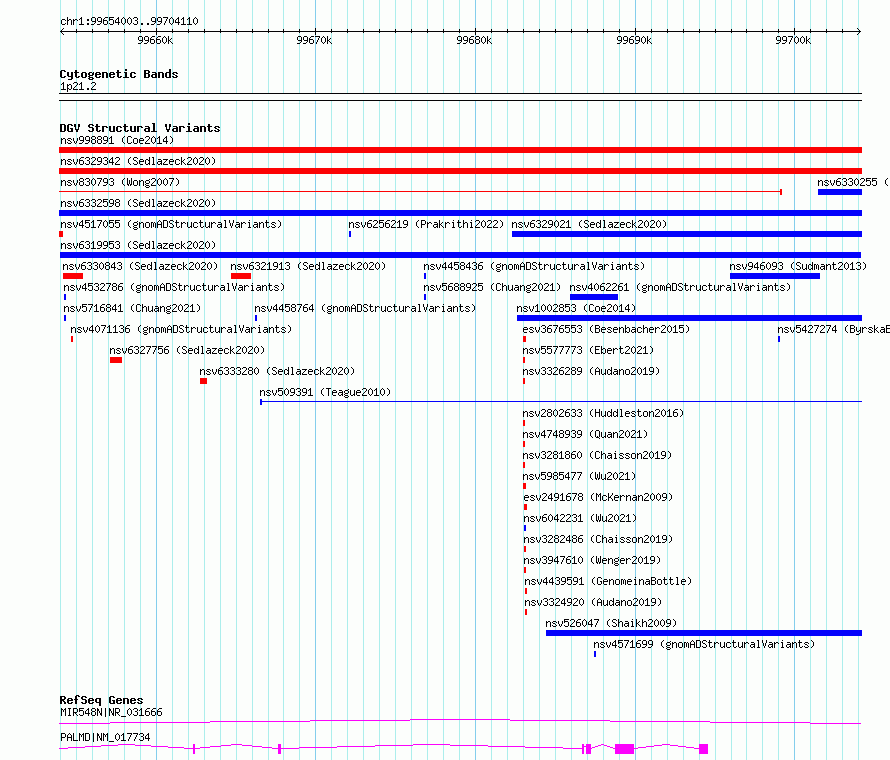Viewport: 890px width, 760px height.
Task: Click nsv526047 (Shaikh2009) label
Action: point(611,623)
